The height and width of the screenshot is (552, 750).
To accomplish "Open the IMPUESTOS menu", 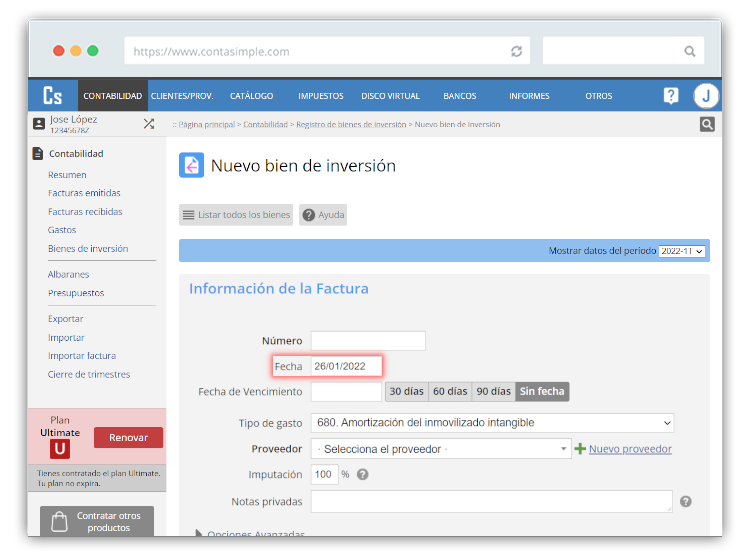I will point(320,96).
